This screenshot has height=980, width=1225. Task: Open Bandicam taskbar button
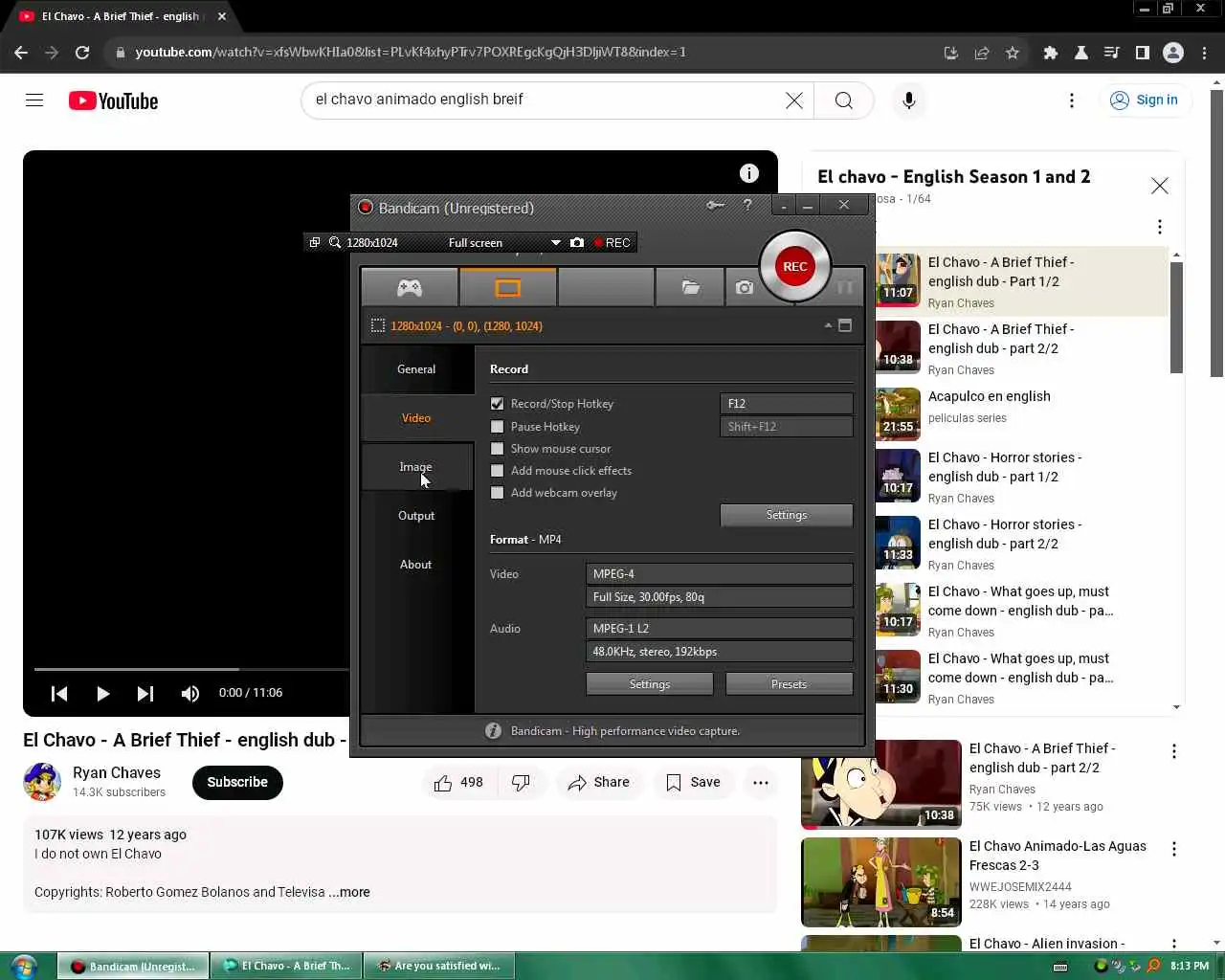pyautogui.click(x=132, y=966)
